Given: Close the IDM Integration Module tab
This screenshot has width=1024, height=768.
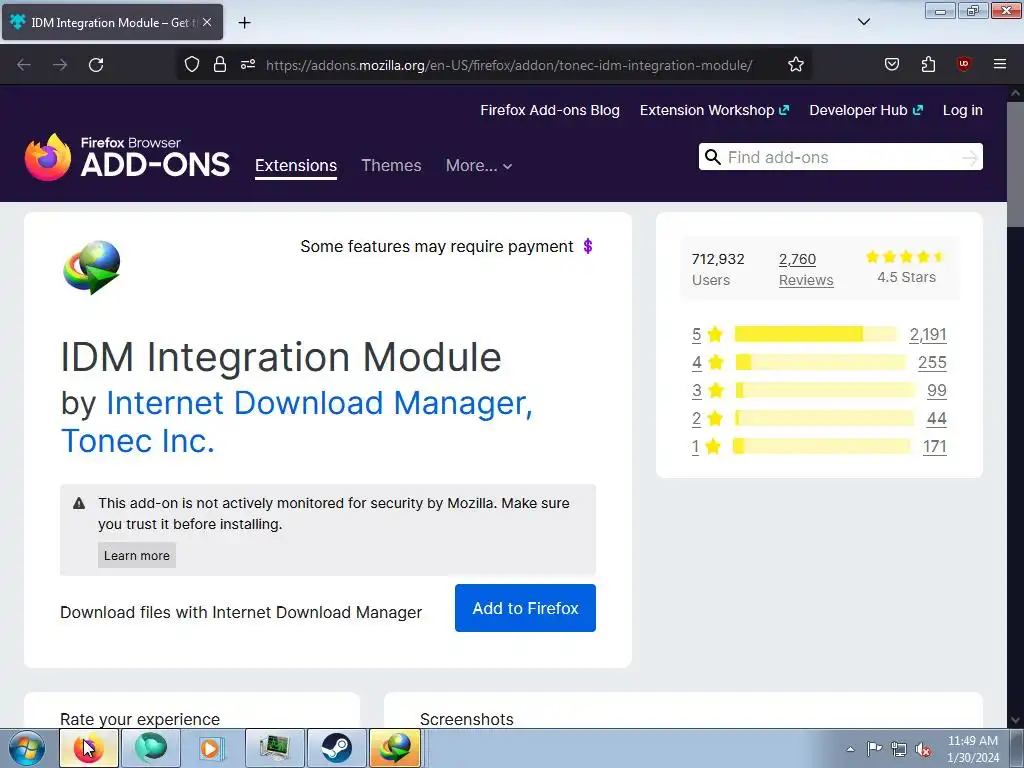Looking at the screenshot, I should pos(207,22).
